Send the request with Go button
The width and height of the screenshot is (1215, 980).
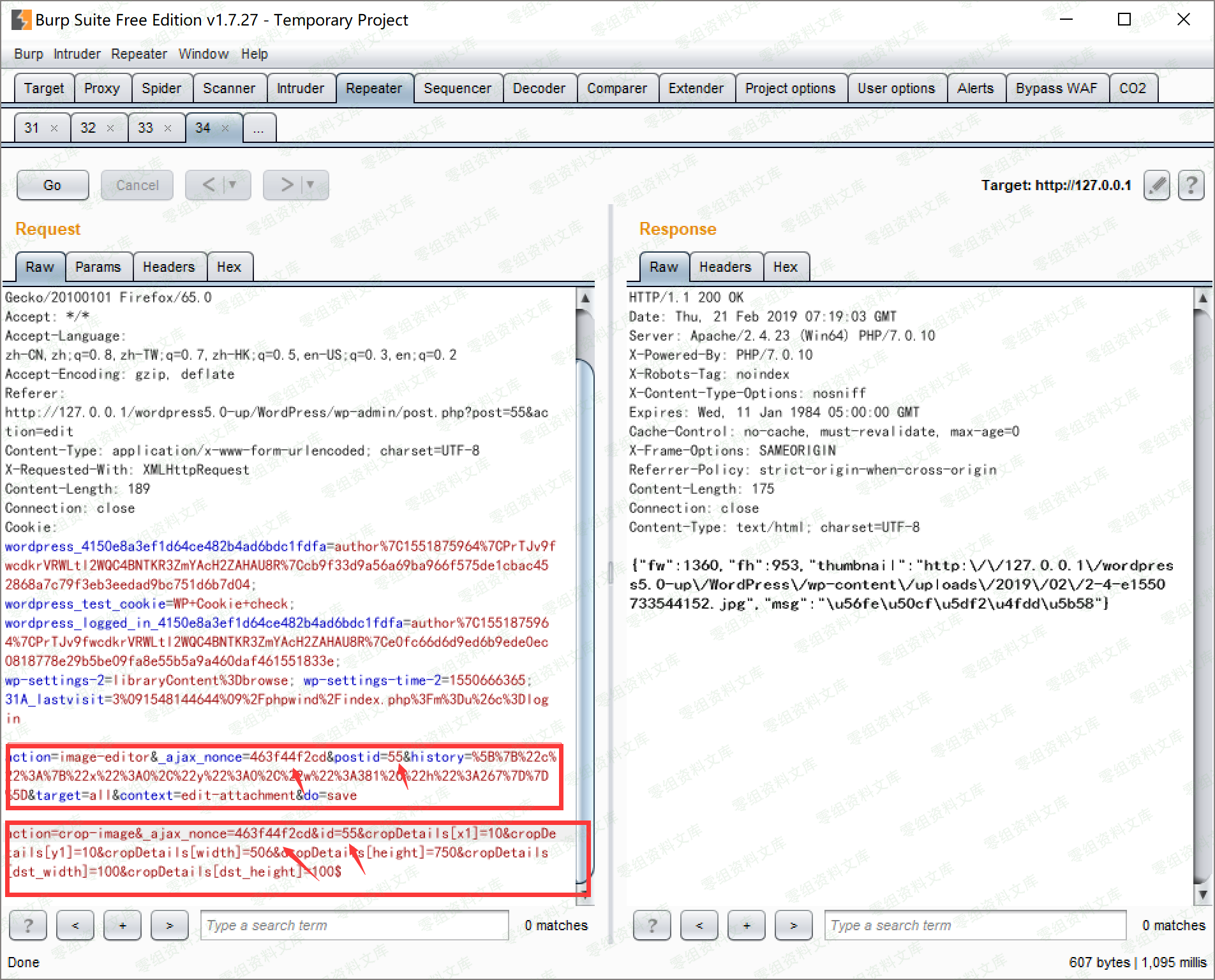click(52, 185)
